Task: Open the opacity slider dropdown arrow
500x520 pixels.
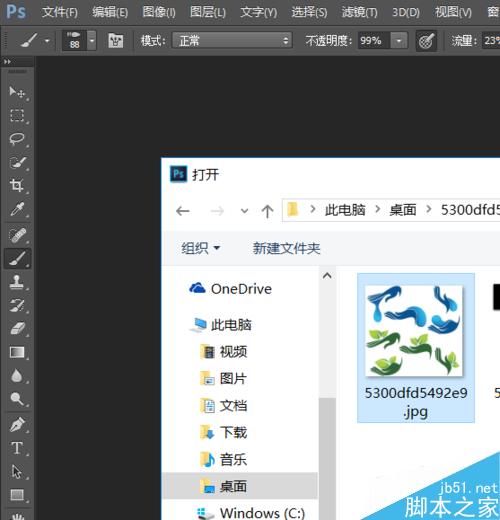Action: (399, 41)
